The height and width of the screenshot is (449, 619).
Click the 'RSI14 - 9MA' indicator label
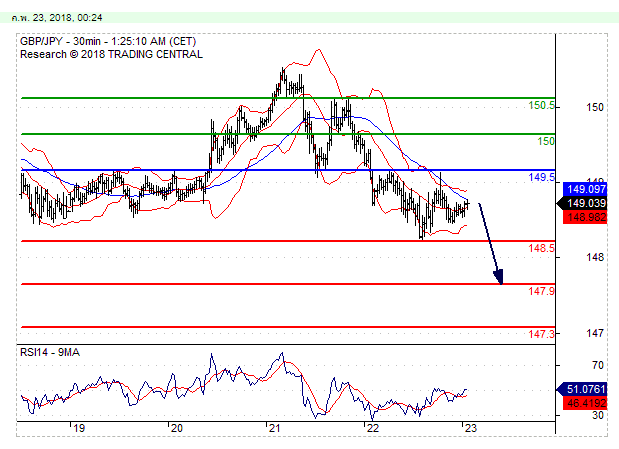point(50,352)
